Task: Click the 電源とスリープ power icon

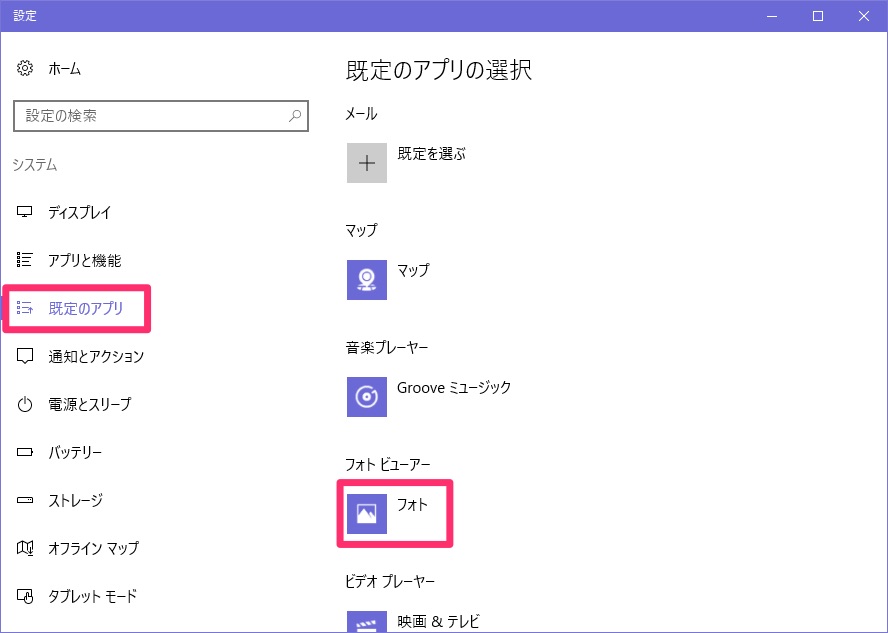Action: point(24,404)
